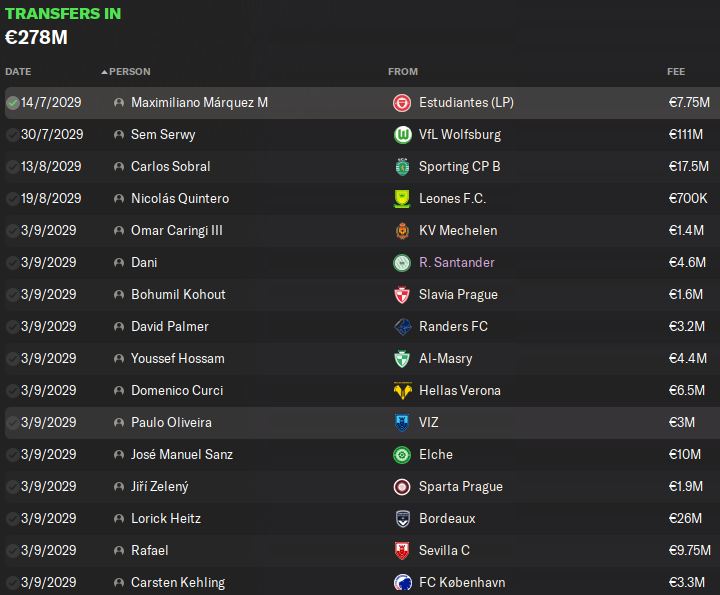
Task: Click the Estudiantes (LP) club badge
Action: 402,103
